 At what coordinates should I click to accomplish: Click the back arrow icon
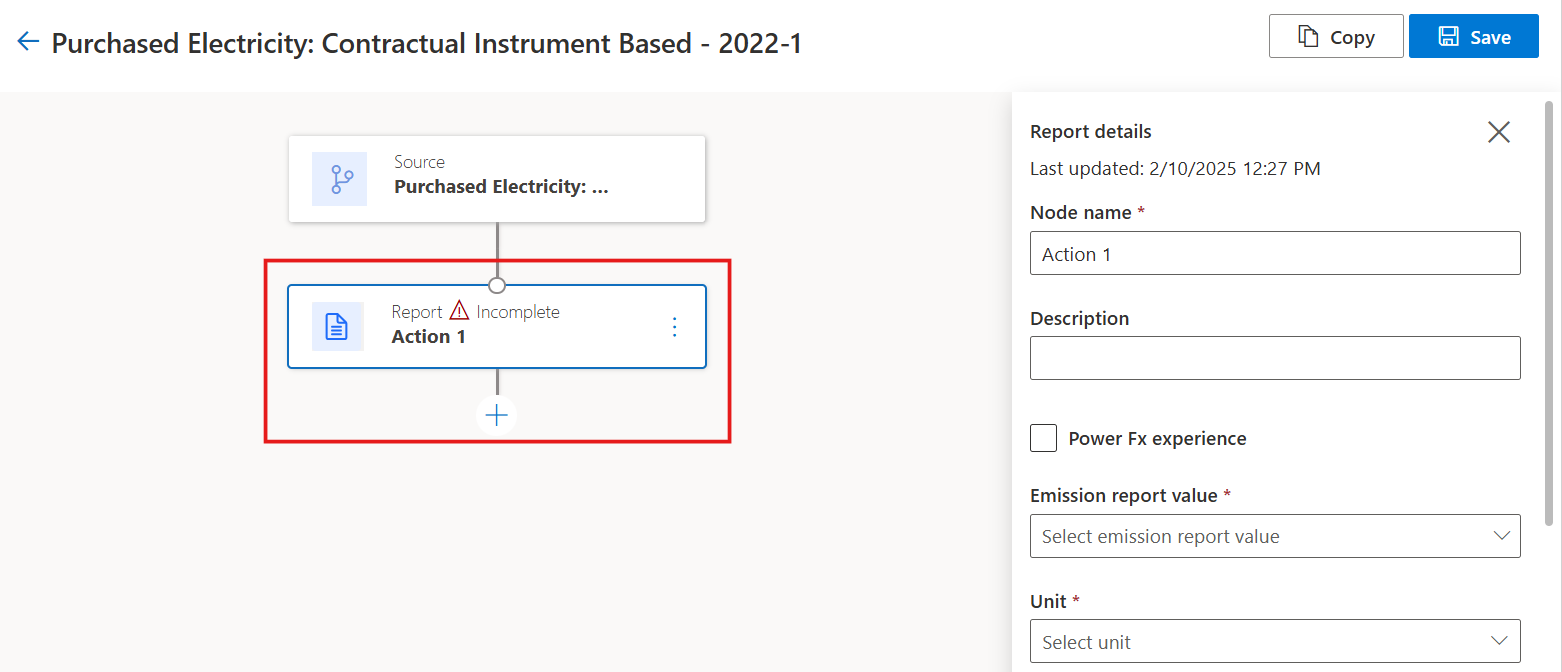[28, 41]
